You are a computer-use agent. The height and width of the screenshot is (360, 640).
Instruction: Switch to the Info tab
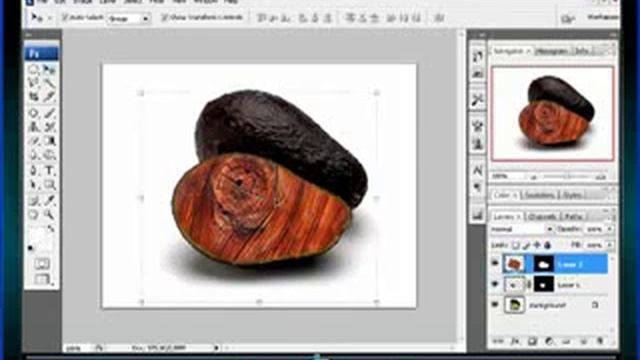coord(582,51)
